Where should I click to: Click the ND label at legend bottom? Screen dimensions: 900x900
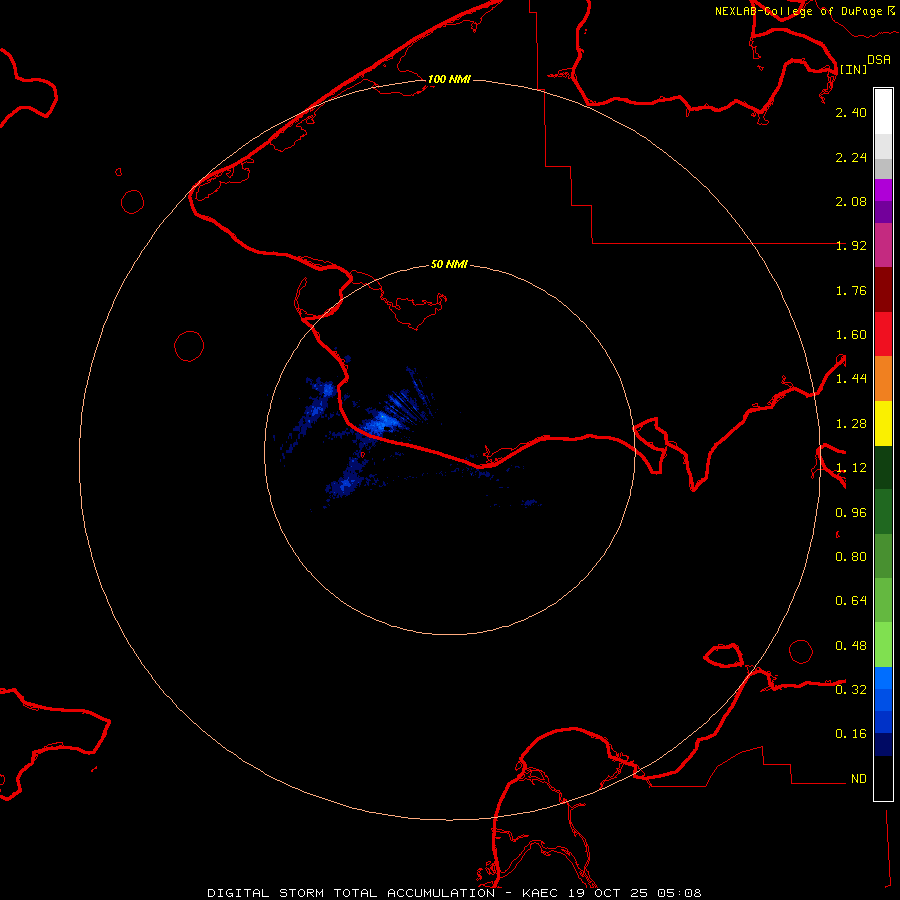point(858,778)
